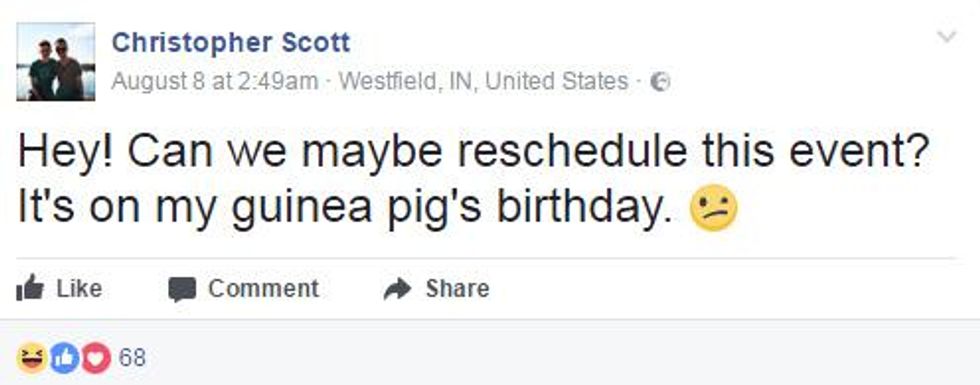View the 68 reactions count
Image resolution: width=980 pixels, height=385 pixels.
click(x=132, y=358)
